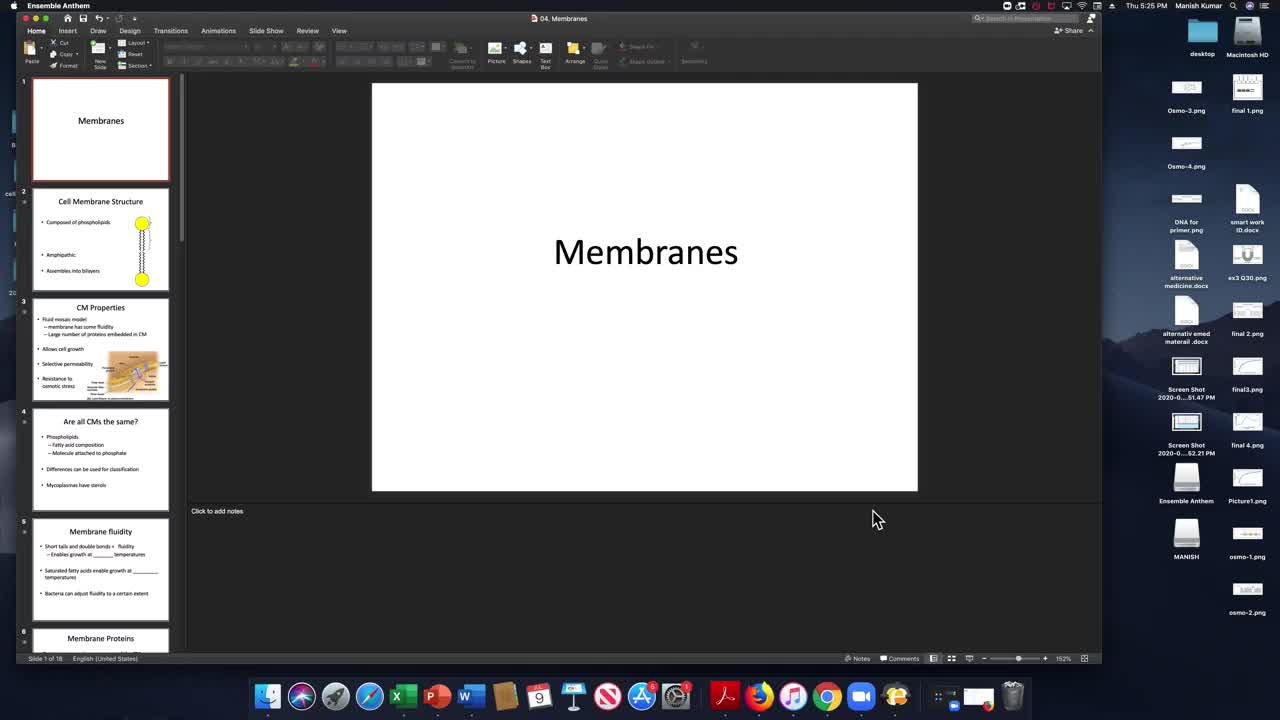Viewport: 1280px width, 720px height.
Task: Toggle the Comments pane
Action: [899, 658]
